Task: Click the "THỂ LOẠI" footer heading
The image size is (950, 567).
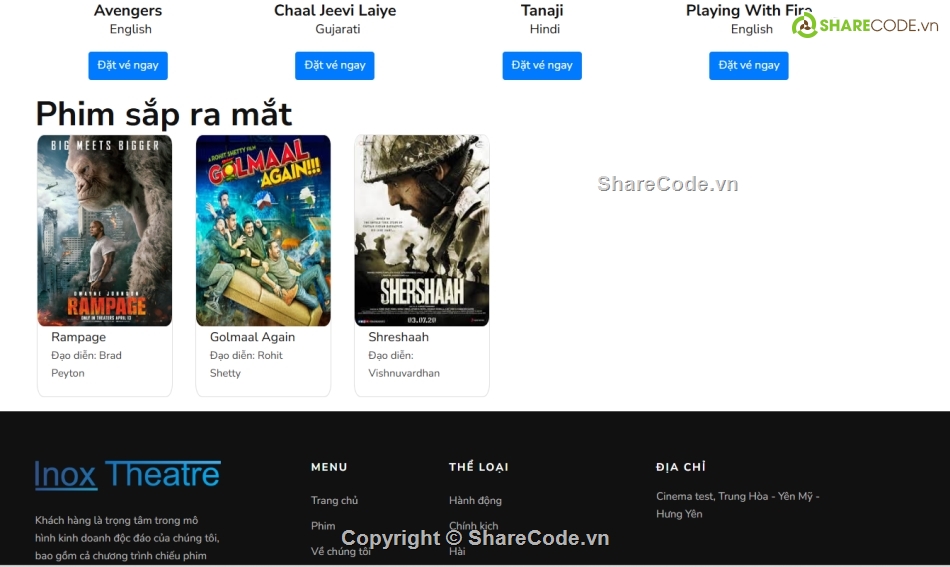Action: 479,467
